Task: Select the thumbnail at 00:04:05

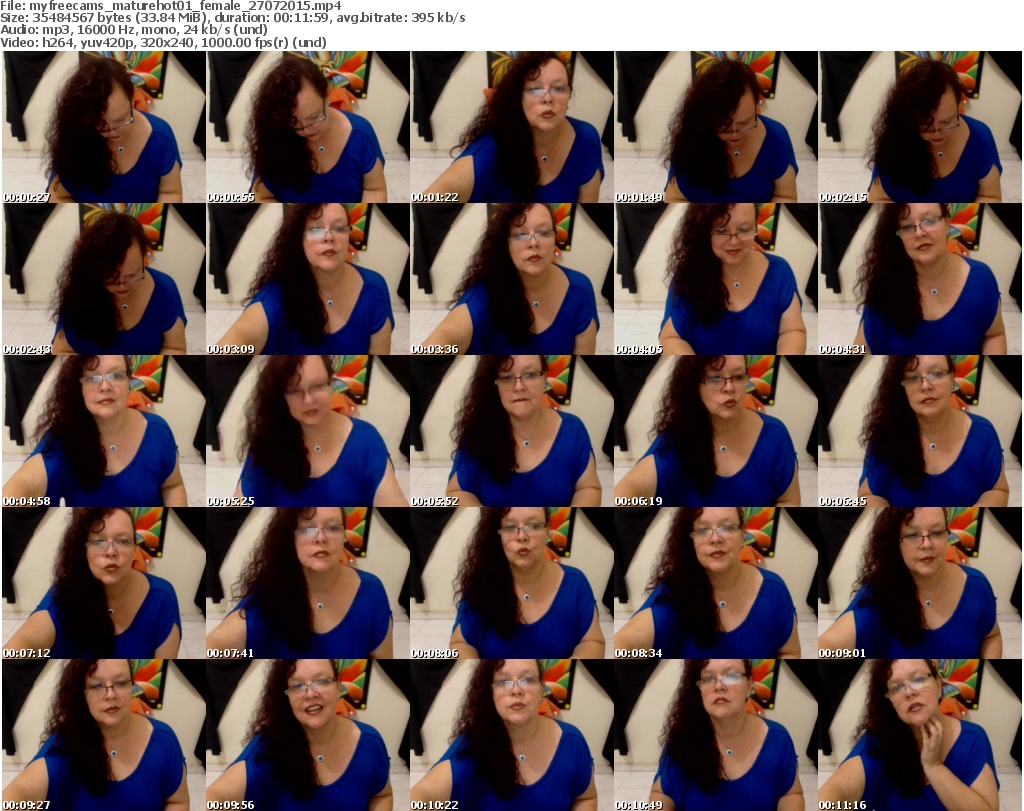Action: point(716,279)
